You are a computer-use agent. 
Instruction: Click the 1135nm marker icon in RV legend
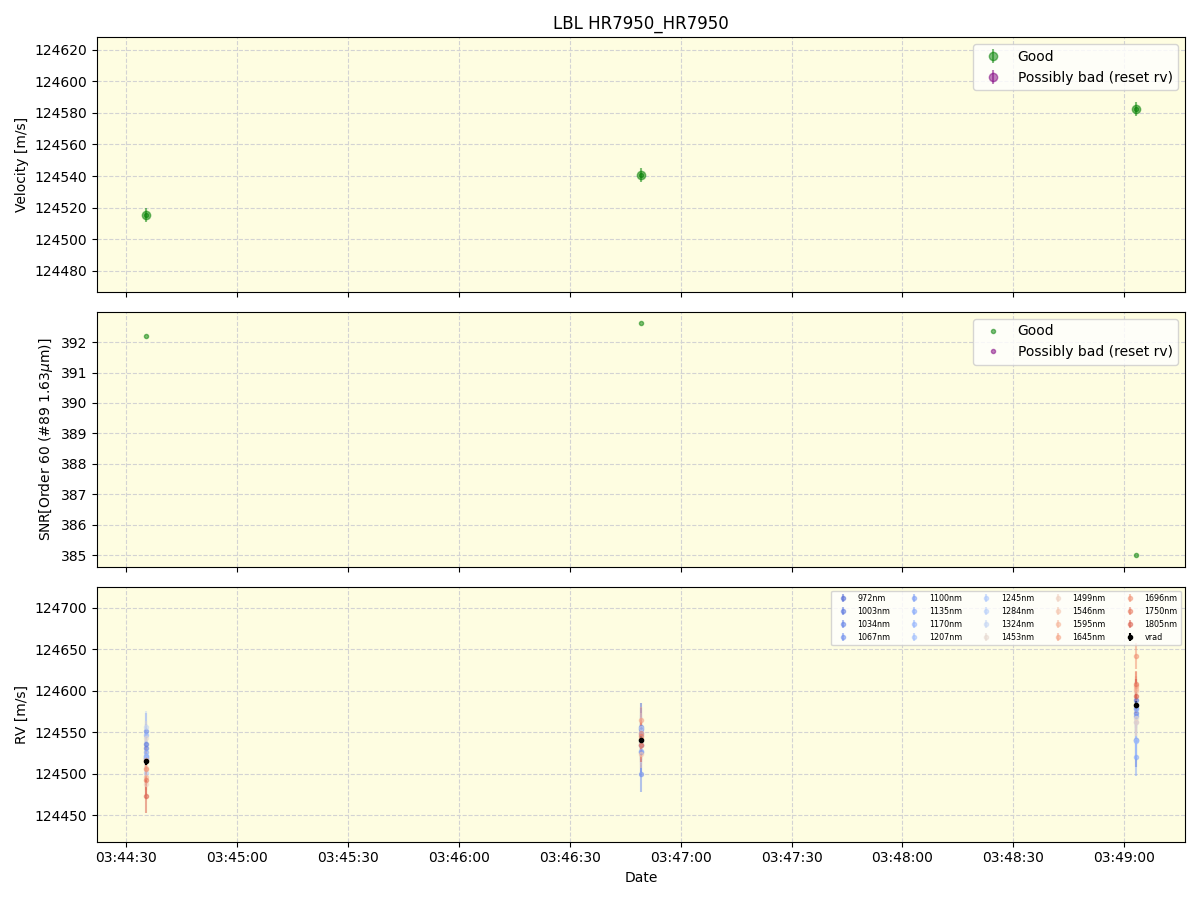click(x=914, y=611)
